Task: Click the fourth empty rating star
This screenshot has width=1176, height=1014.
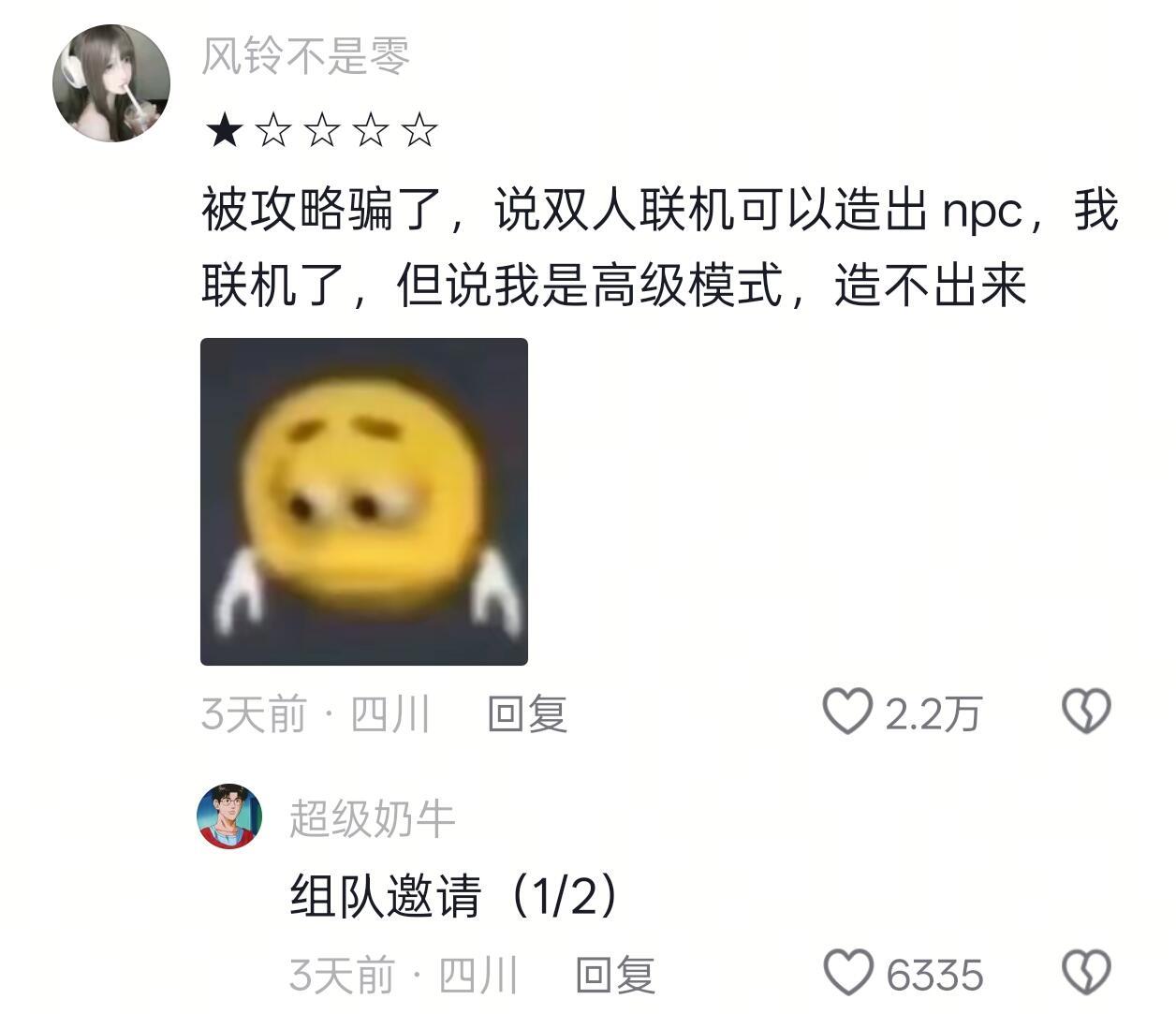Action: pyautogui.click(x=370, y=130)
